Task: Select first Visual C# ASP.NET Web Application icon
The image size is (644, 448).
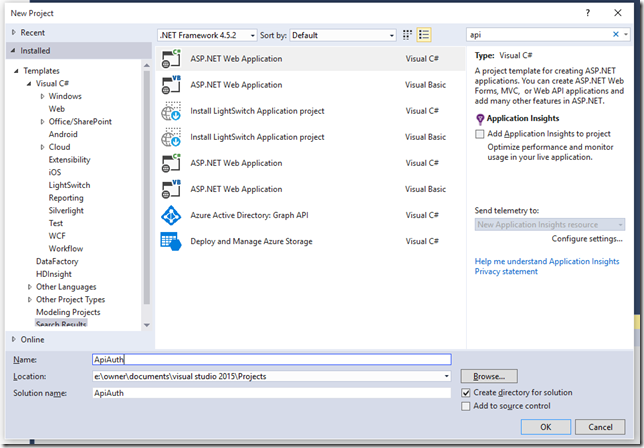Action: [171, 59]
